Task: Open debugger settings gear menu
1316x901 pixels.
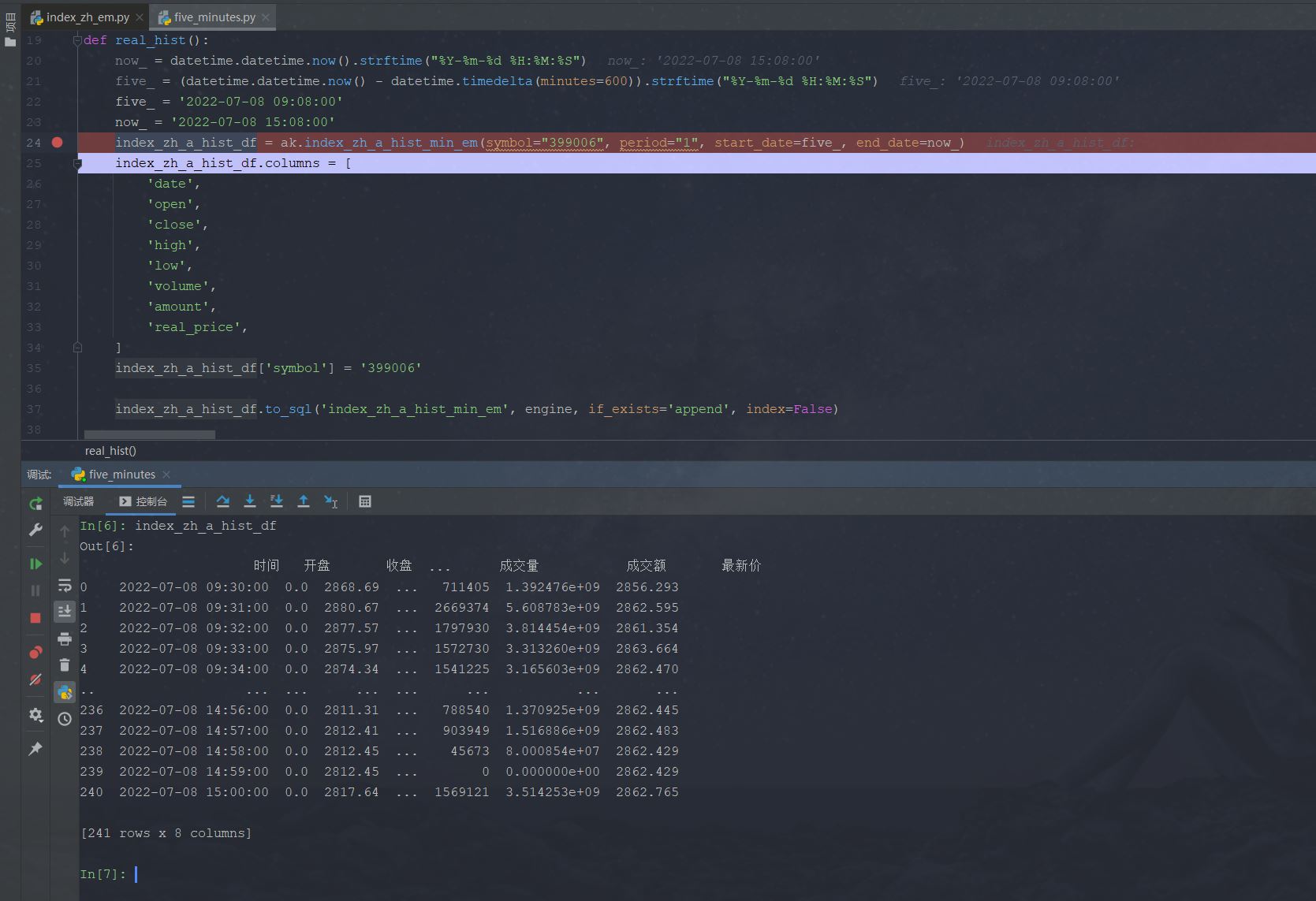Action: point(35,714)
